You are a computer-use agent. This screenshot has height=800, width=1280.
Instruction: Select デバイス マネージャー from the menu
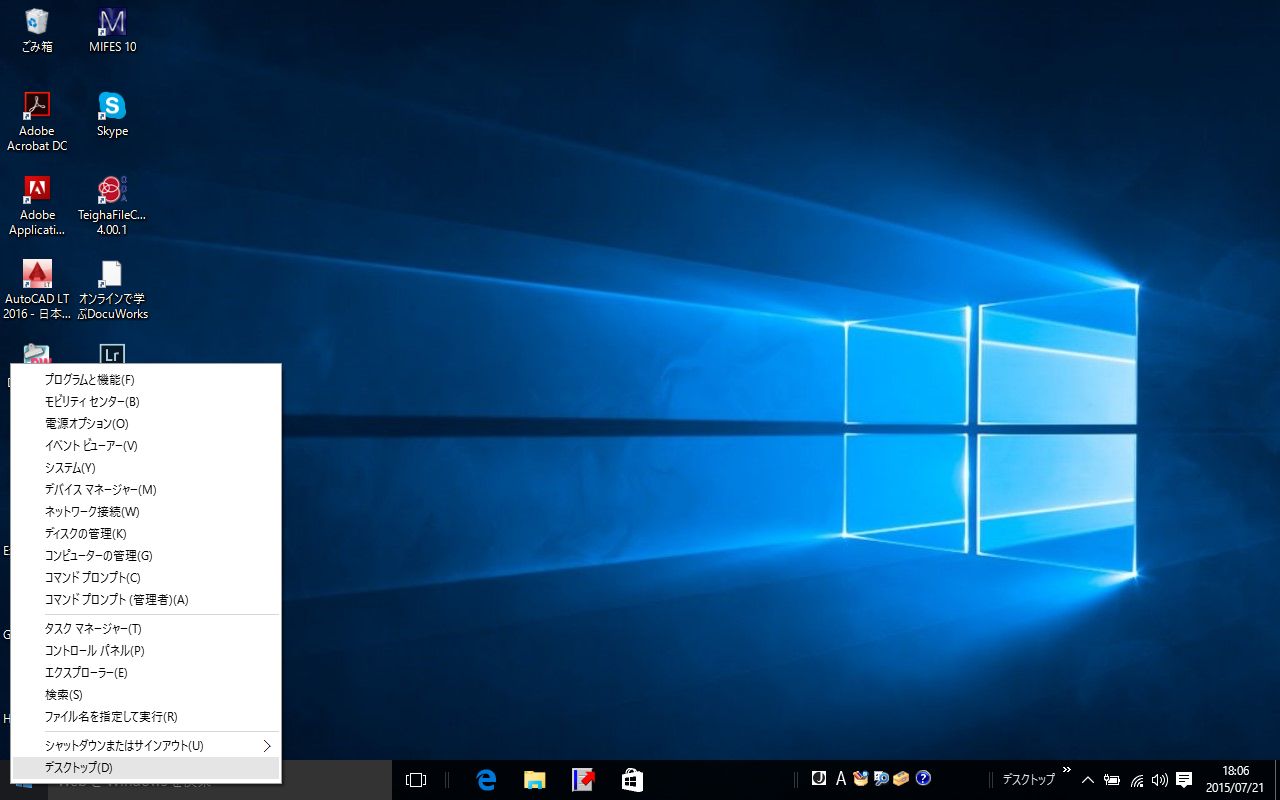(x=100, y=490)
